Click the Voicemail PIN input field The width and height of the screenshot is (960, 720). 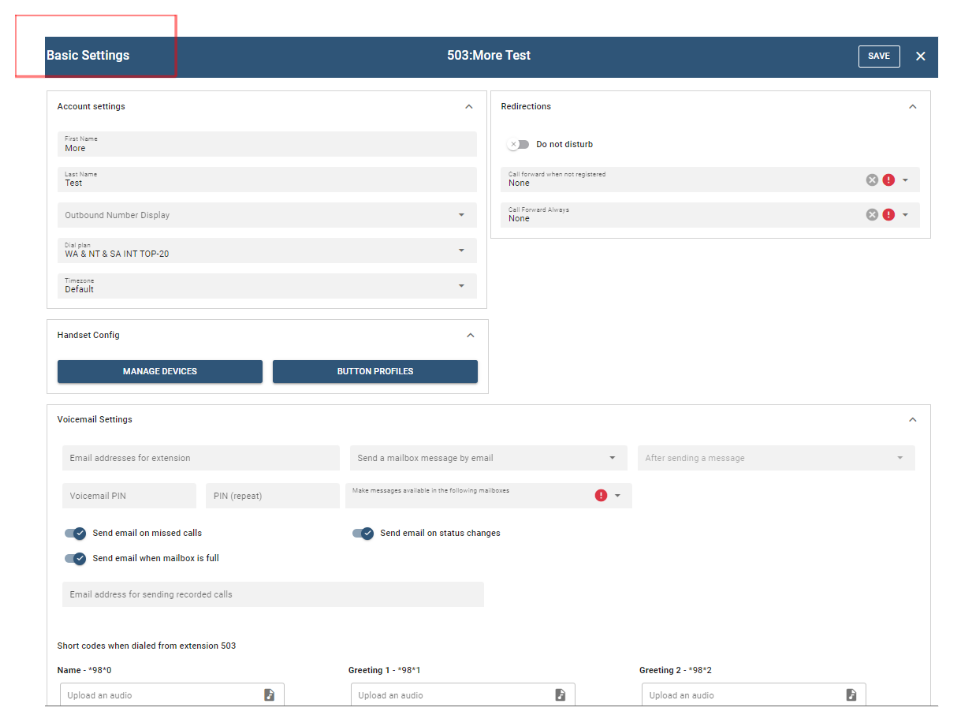point(129,496)
